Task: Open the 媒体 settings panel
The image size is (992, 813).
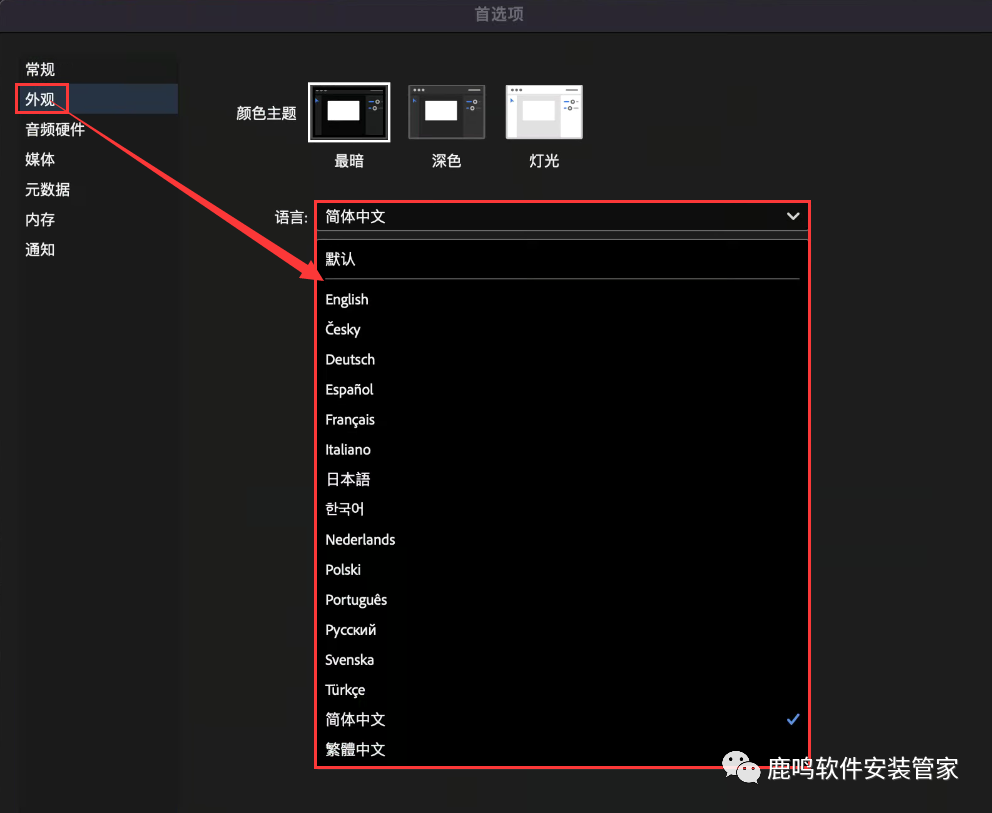Action: point(40,159)
